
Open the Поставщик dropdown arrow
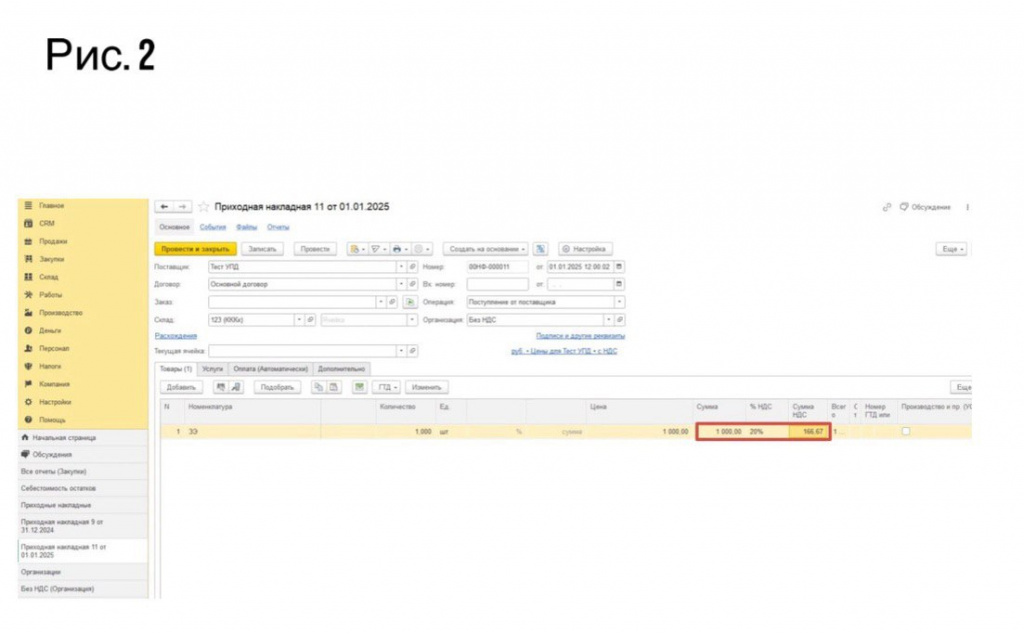[401, 267]
